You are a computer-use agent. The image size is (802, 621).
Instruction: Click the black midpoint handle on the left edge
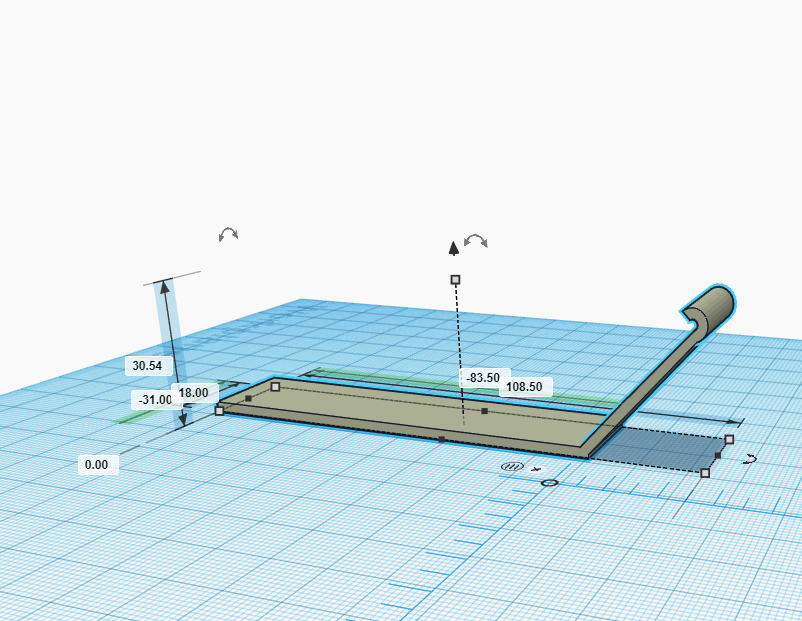249,398
